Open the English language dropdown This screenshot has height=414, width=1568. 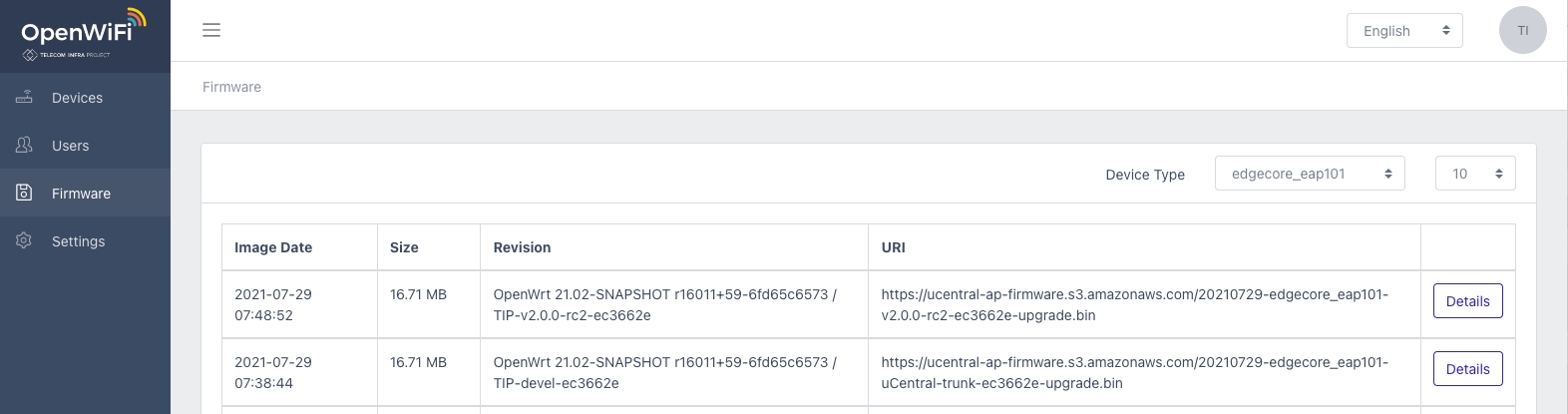pyautogui.click(x=1403, y=30)
